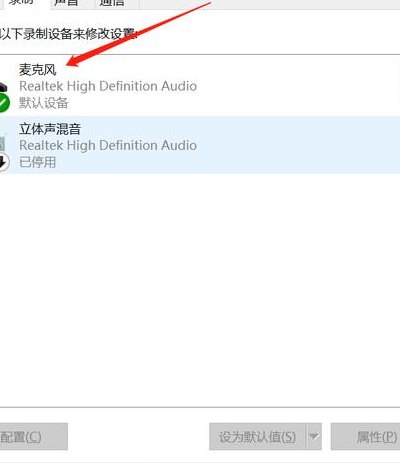Select the 麦克风 recording device

(x=200, y=86)
